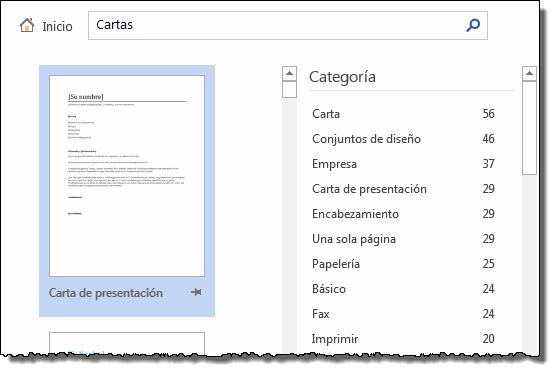The height and width of the screenshot is (375, 555).
Task: Click the magnifier search icon
Action: click(473, 25)
